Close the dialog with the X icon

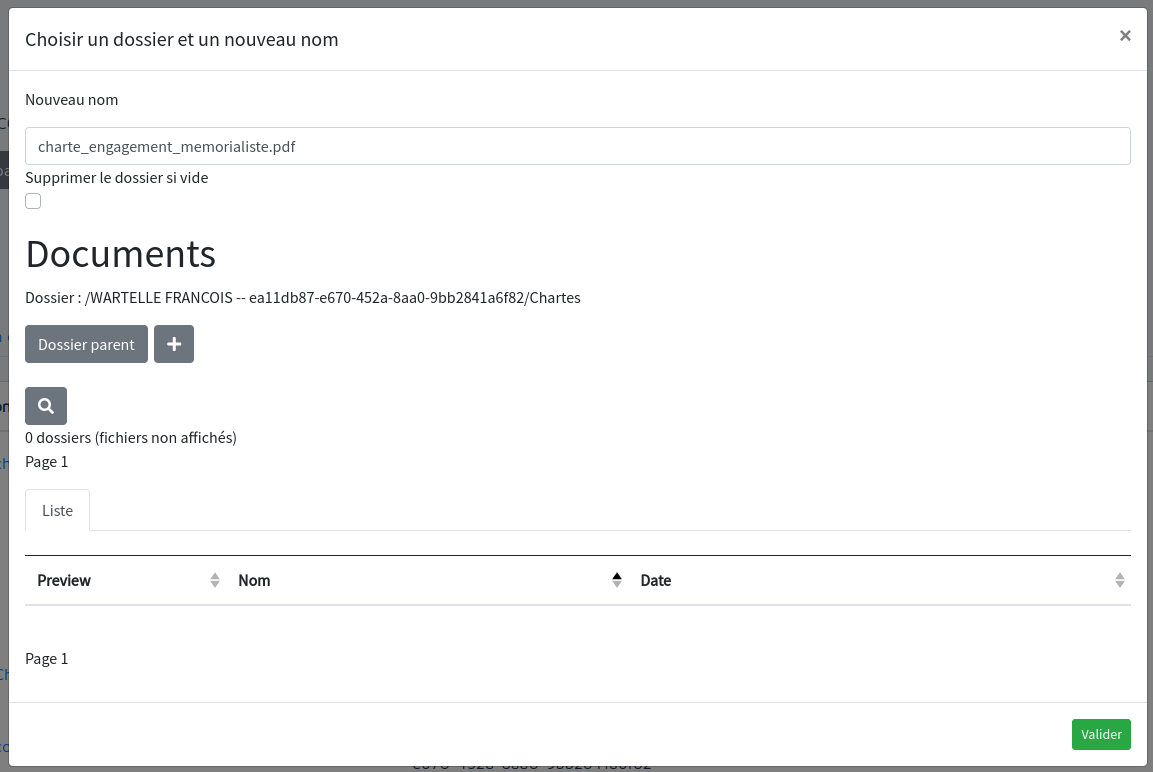tap(1125, 36)
